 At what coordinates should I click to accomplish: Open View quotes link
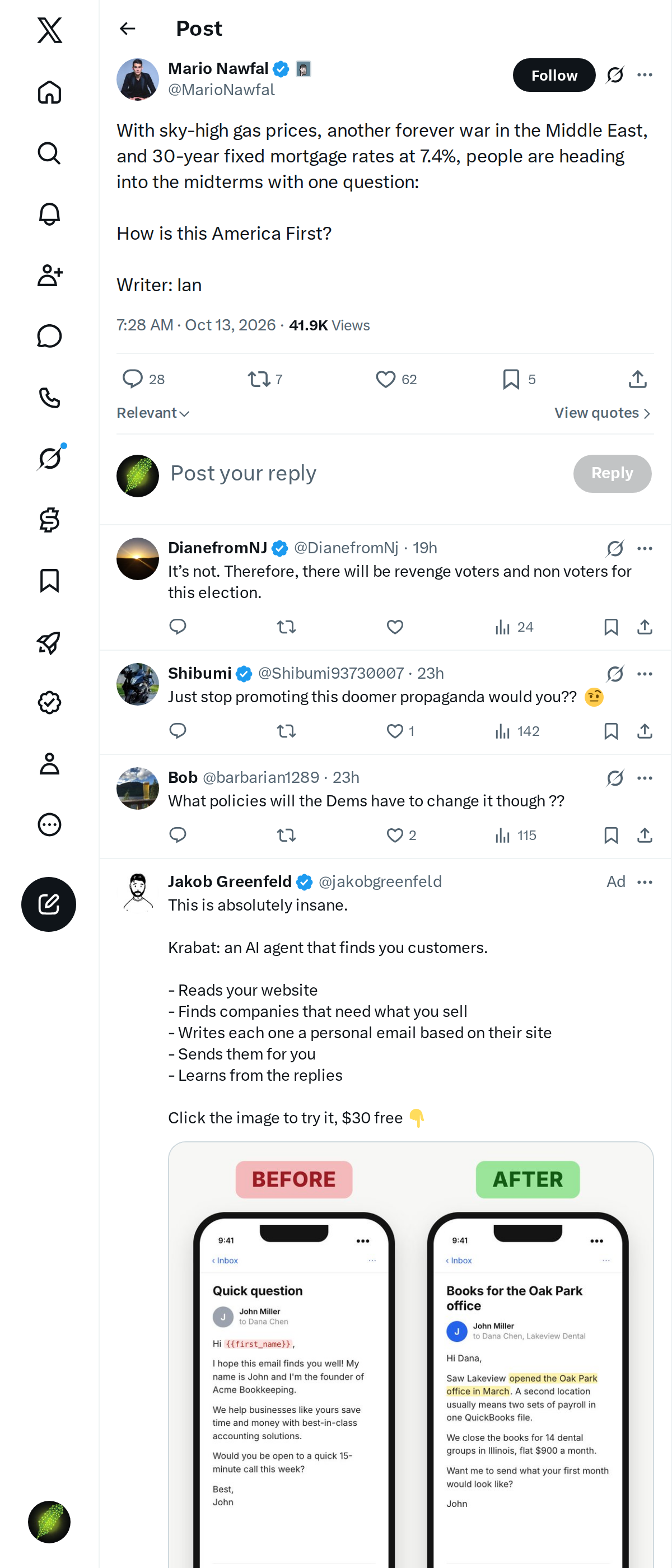click(603, 413)
